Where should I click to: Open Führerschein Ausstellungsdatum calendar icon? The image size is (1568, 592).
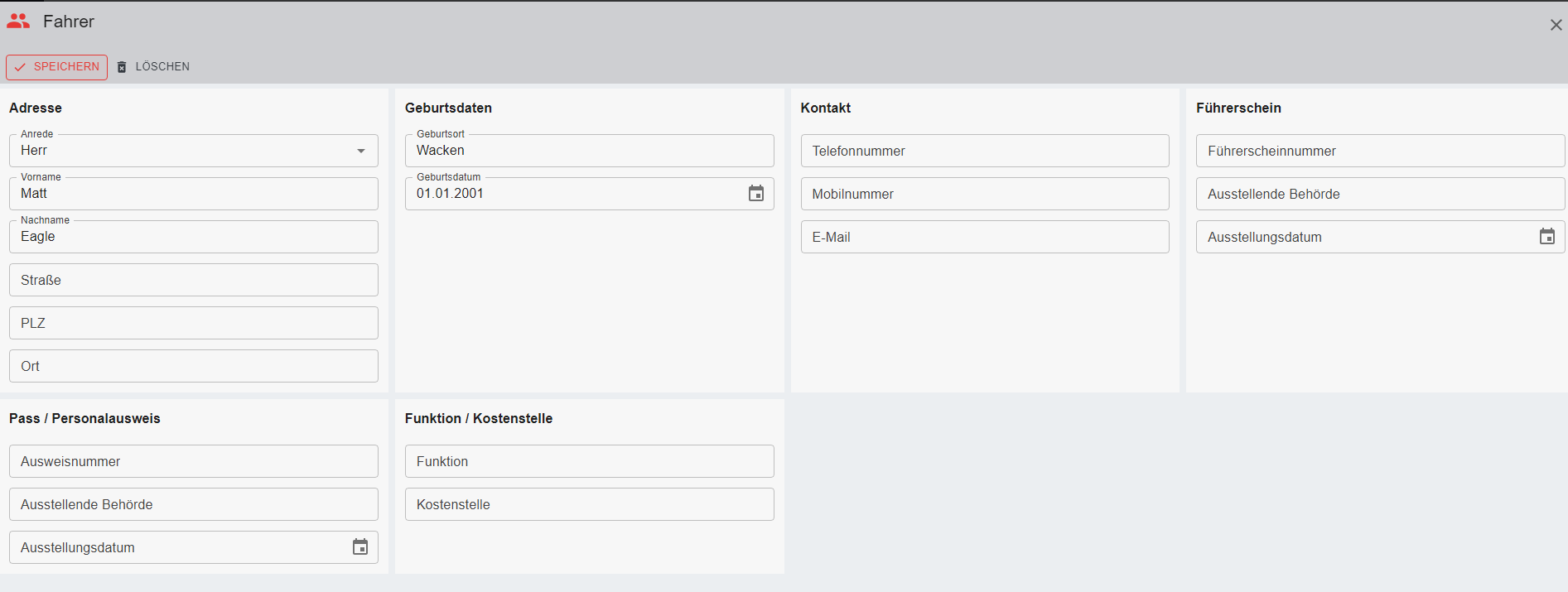[1546, 237]
